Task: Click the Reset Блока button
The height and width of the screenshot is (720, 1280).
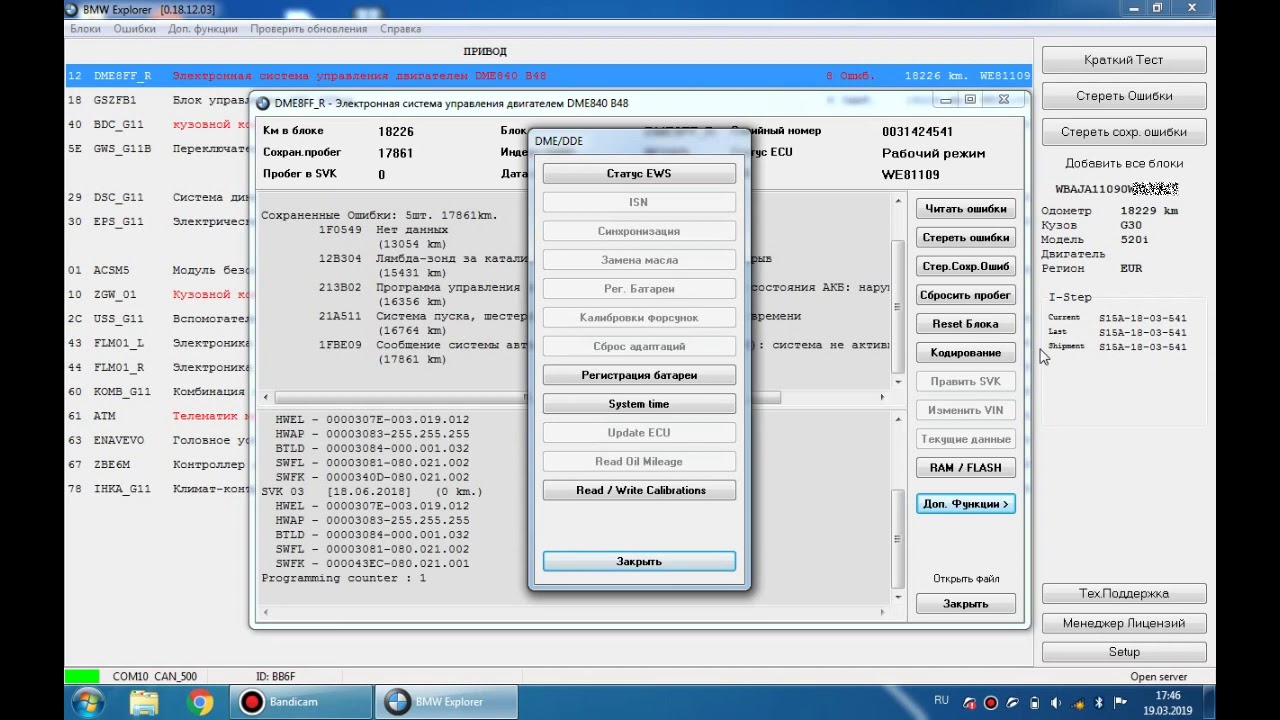Action: 965,324
